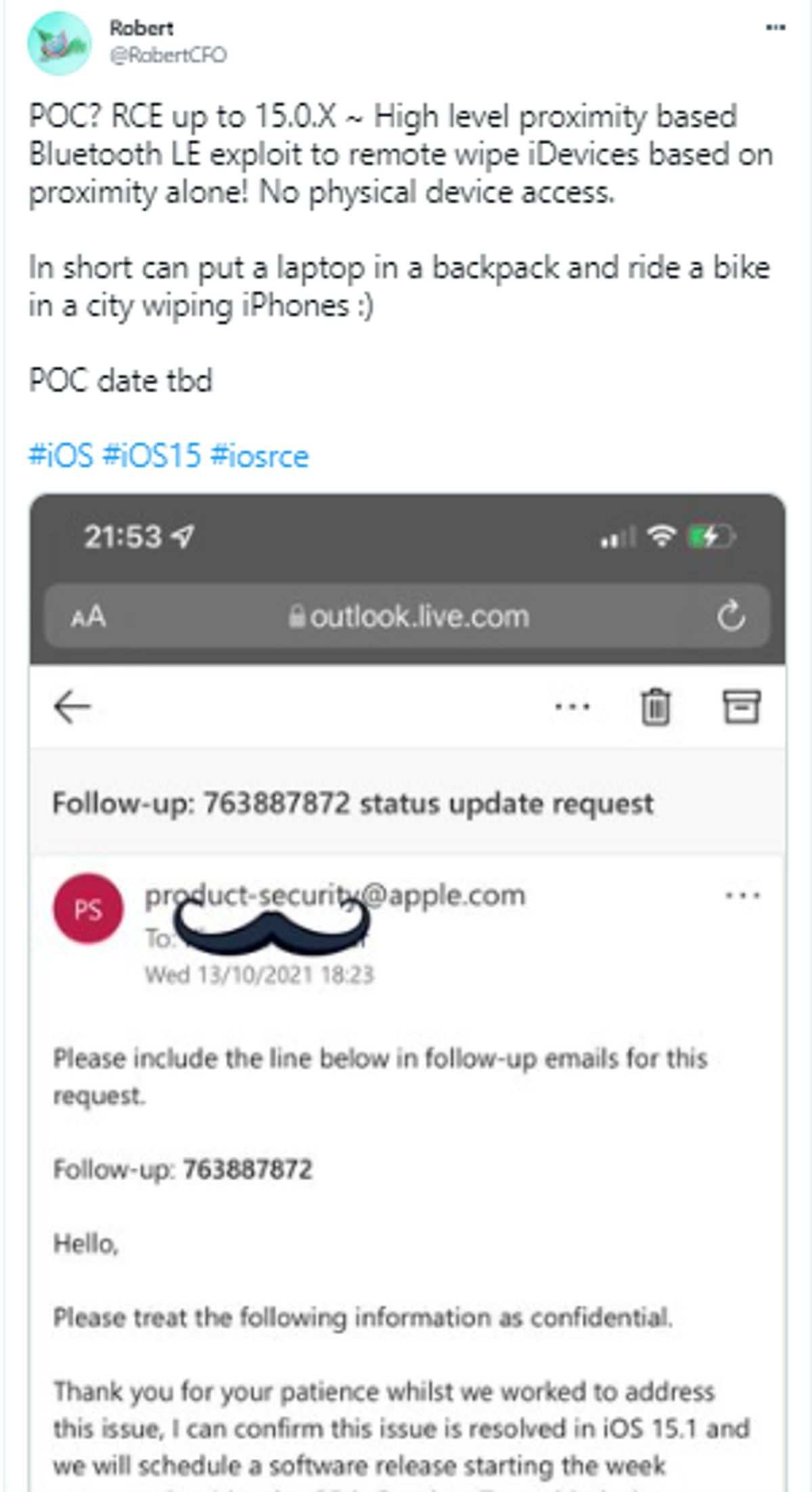This screenshot has width=812, height=1492.
Task: Open the #iOS15 hashtag link
Action: [152, 455]
